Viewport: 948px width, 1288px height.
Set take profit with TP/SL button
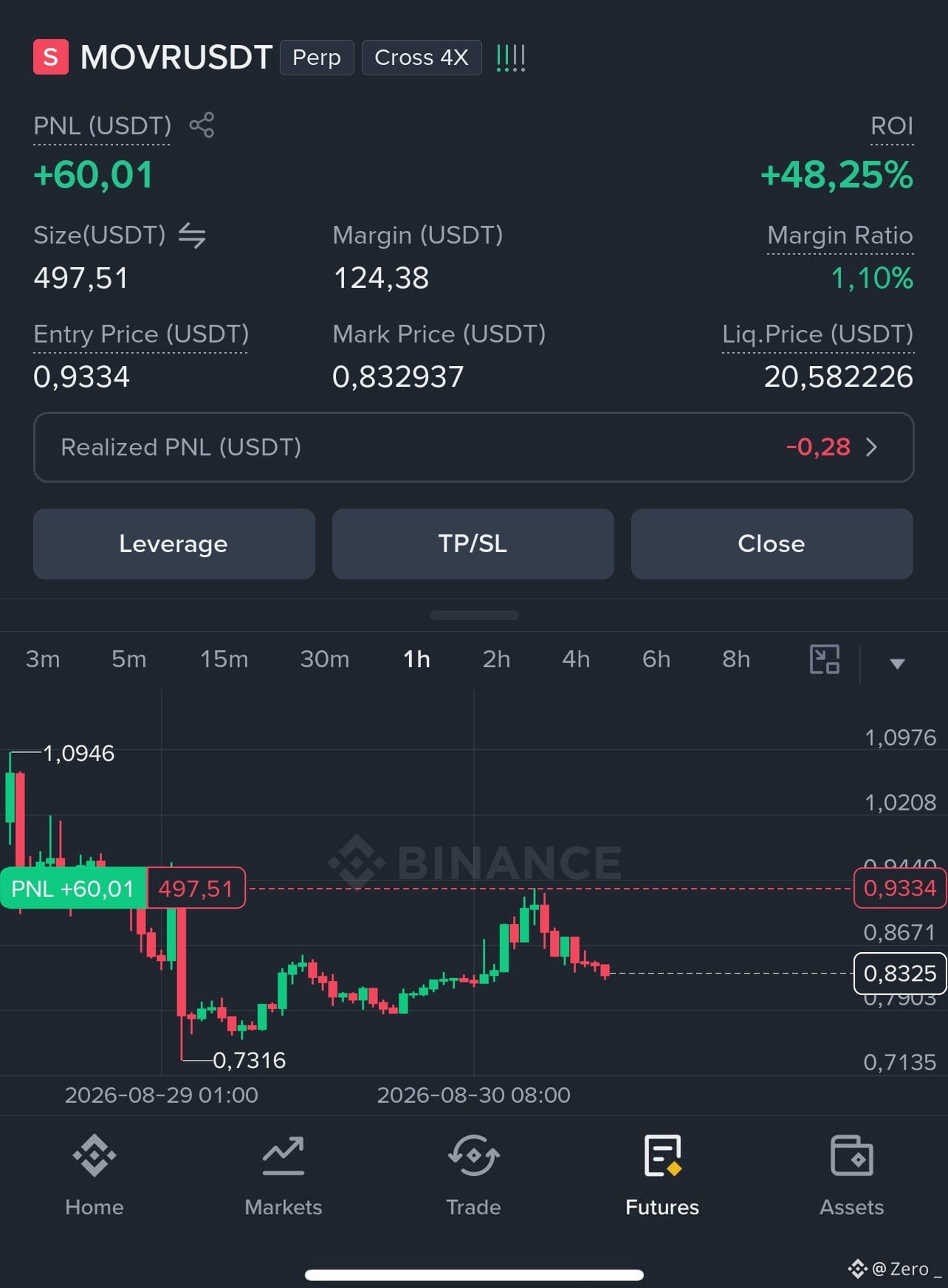[x=473, y=544]
